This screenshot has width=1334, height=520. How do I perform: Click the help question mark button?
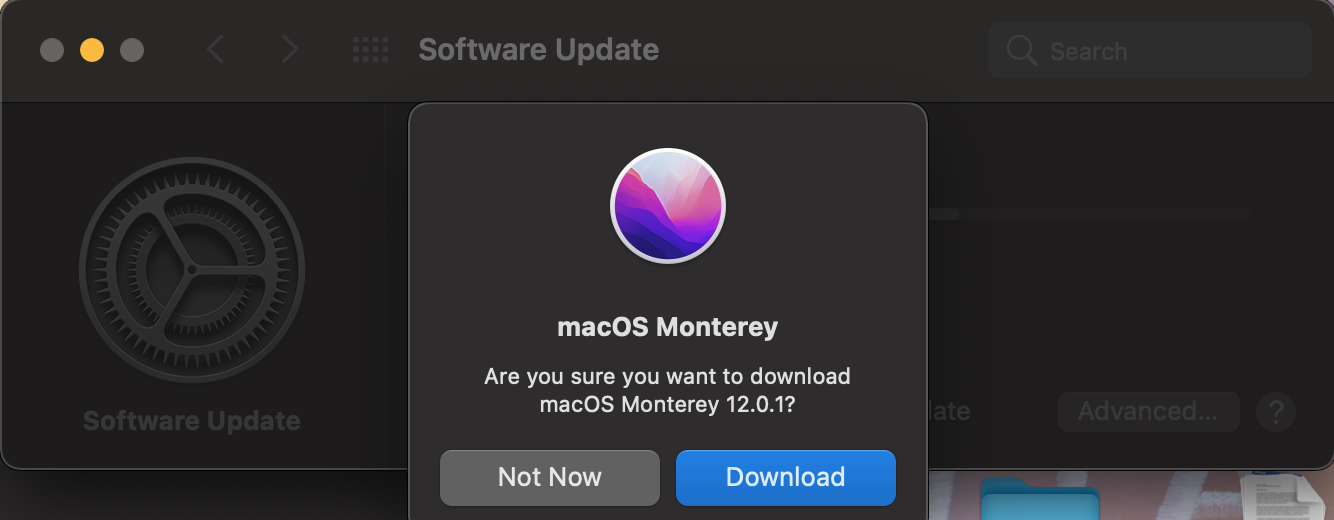point(1276,412)
